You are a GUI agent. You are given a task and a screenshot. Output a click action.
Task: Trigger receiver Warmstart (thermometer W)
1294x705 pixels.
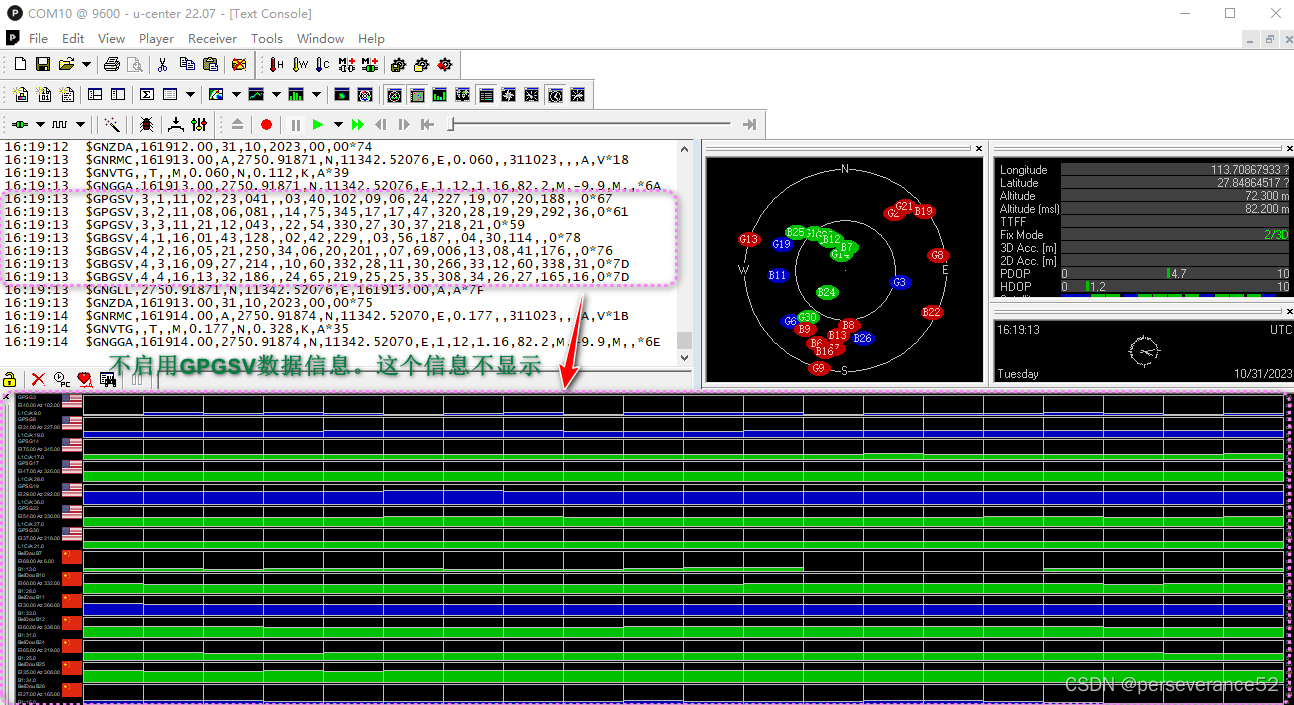[300, 64]
